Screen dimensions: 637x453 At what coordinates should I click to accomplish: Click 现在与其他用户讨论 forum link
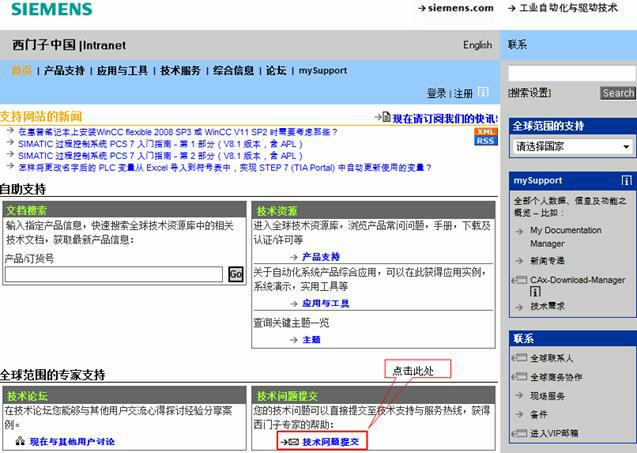[x=72, y=442]
